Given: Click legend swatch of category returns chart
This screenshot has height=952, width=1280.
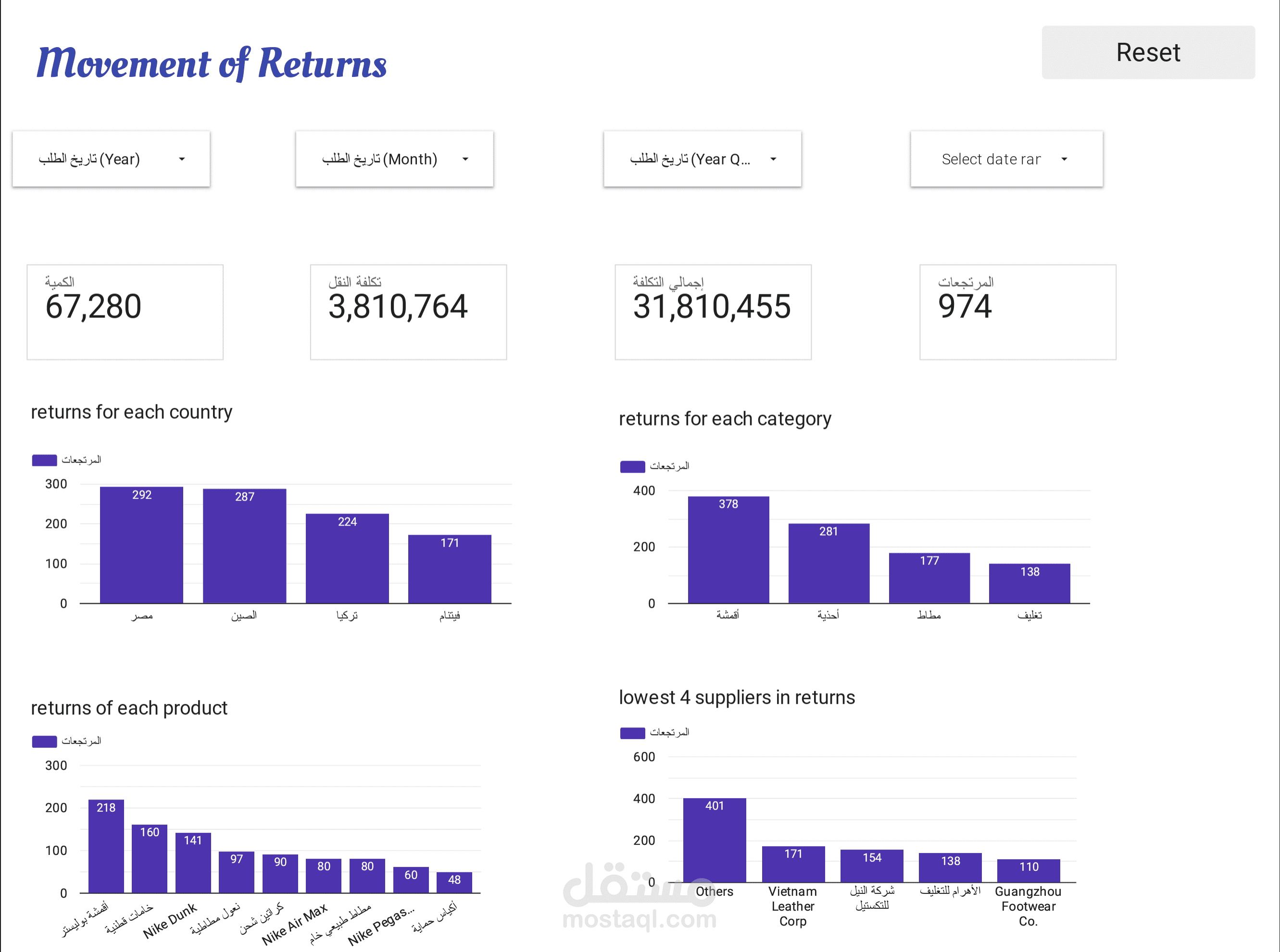Looking at the screenshot, I should 632,466.
